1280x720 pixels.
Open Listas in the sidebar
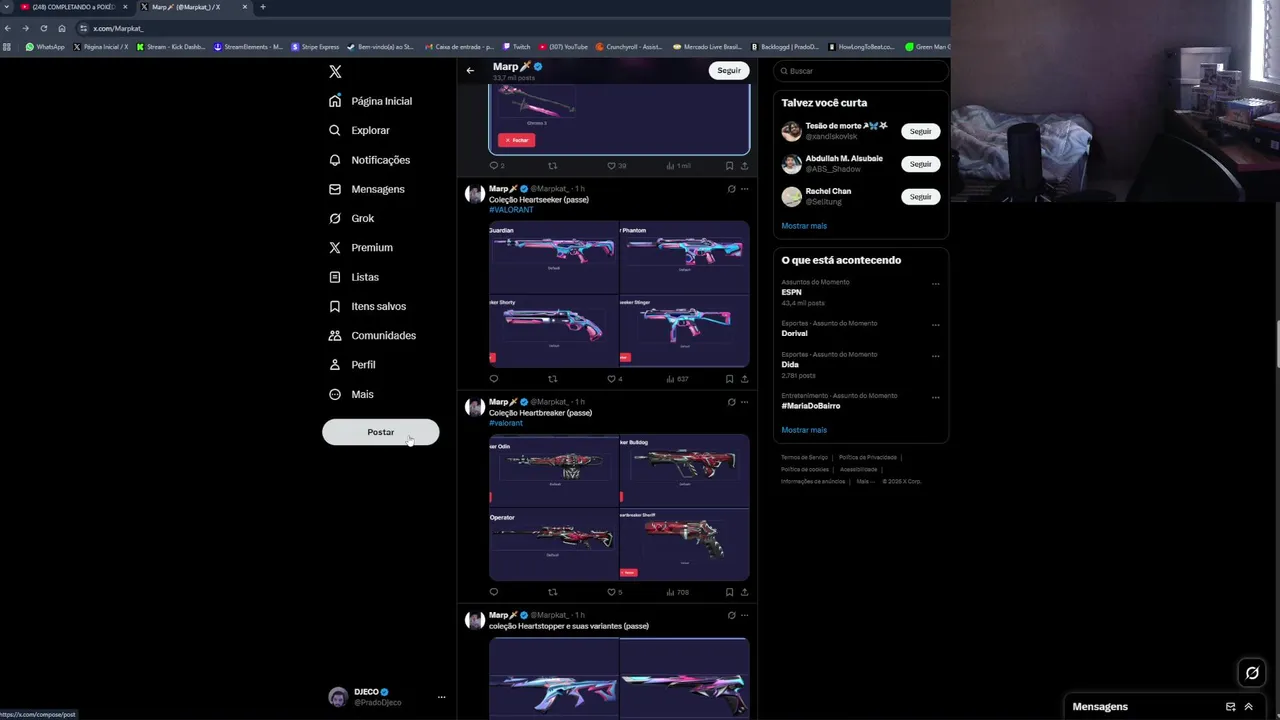tap(353, 277)
